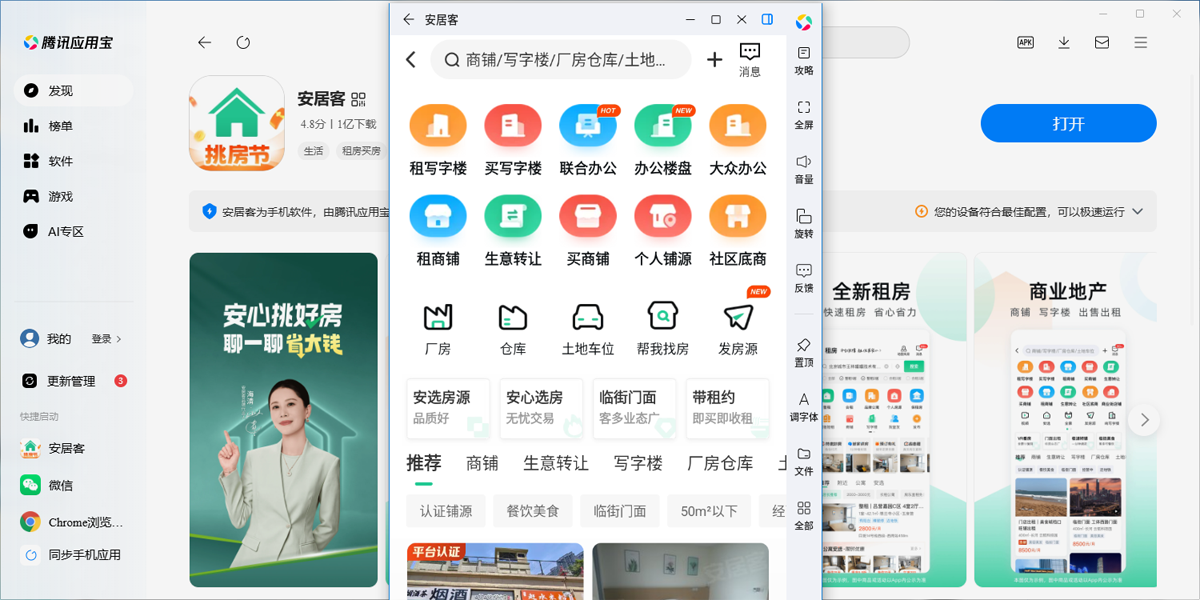The image size is (1200, 600).
Task: Switch to 写字楼 tab
Action: [x=638, y=464]
